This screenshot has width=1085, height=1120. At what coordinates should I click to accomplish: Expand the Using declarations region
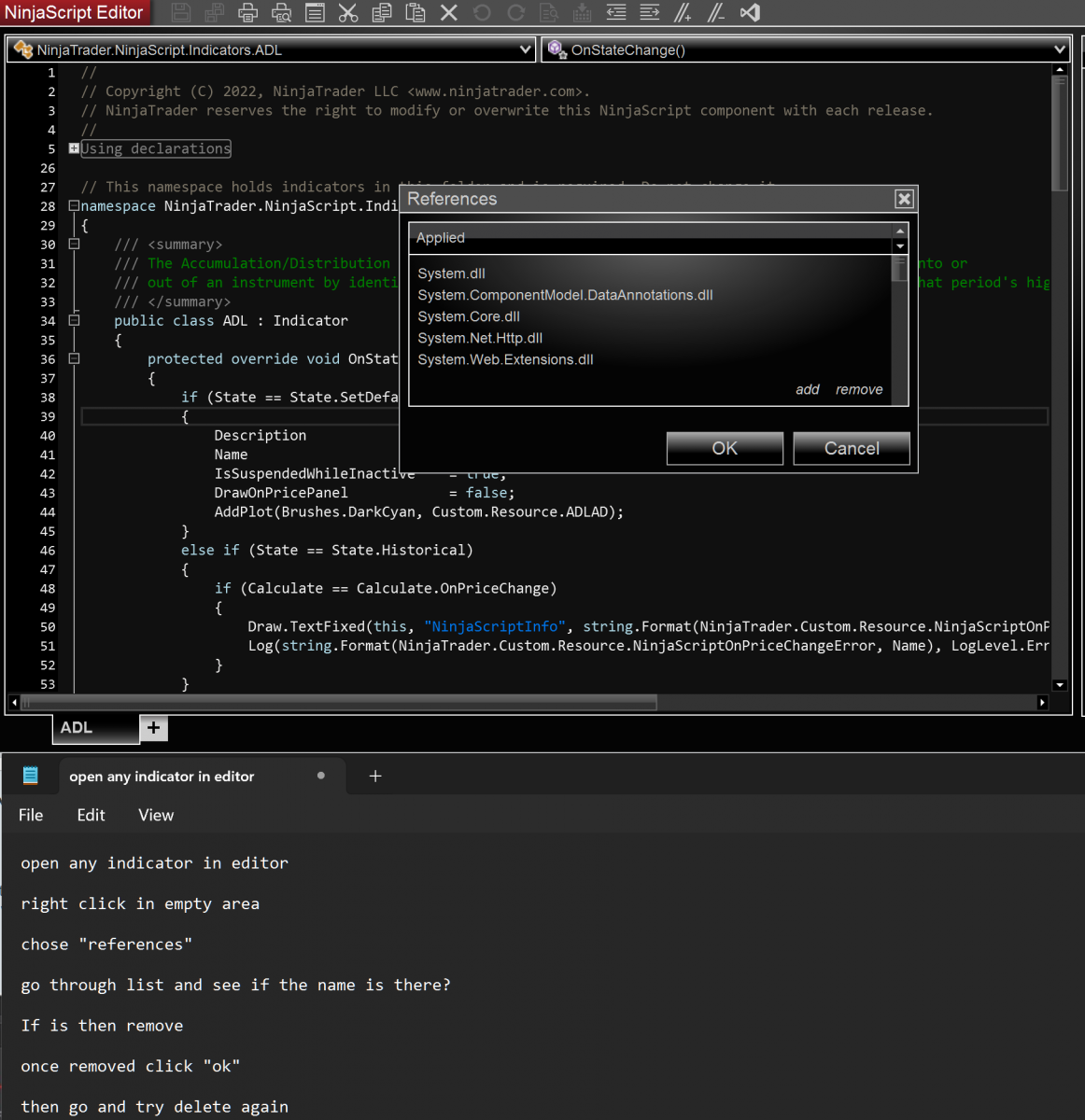click(x=74, y=148)
